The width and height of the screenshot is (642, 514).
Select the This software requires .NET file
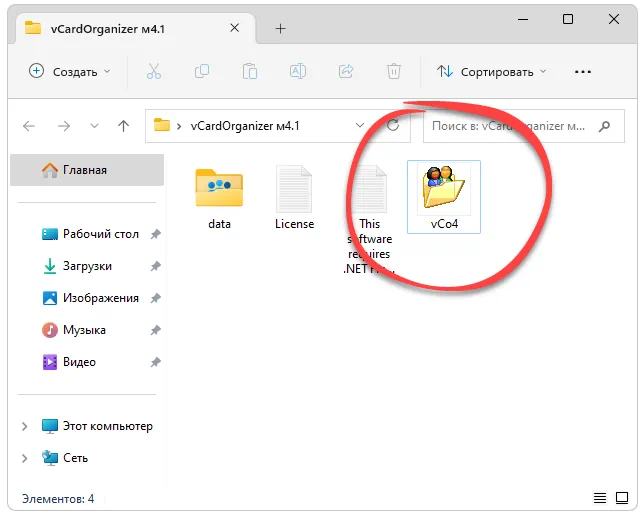coord(369,219)
